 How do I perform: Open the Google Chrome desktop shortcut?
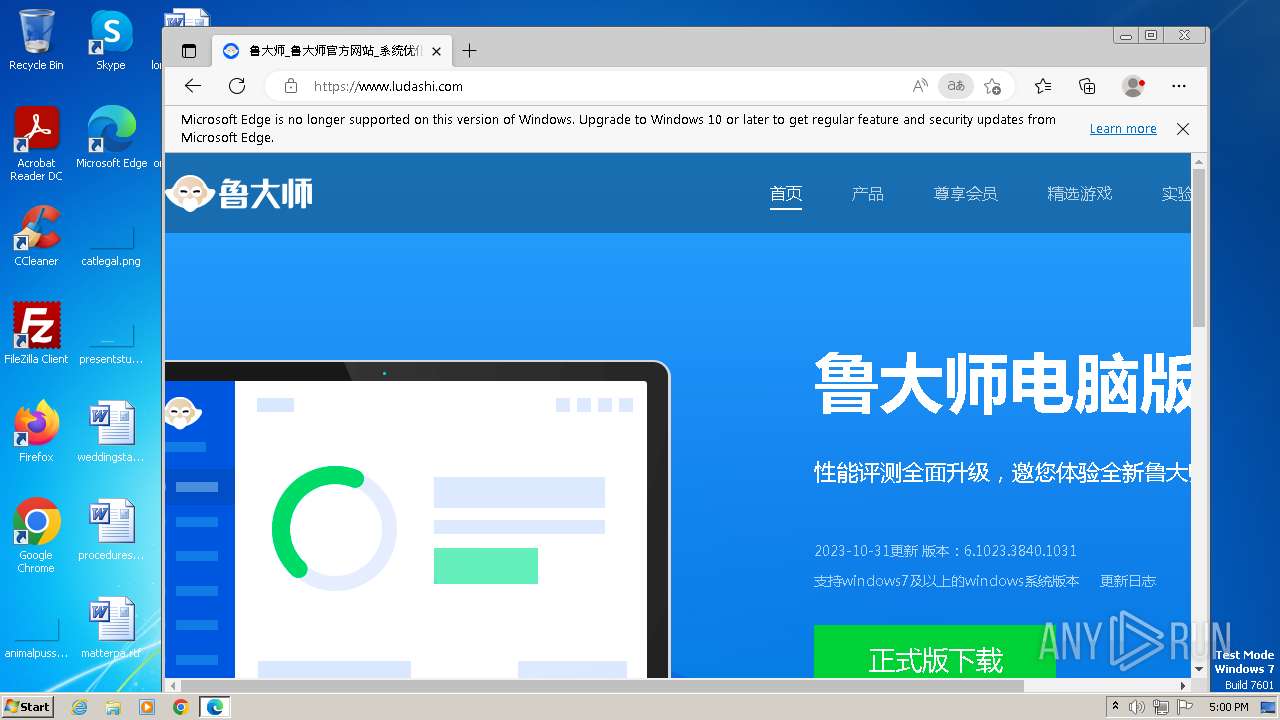point(36,536)
